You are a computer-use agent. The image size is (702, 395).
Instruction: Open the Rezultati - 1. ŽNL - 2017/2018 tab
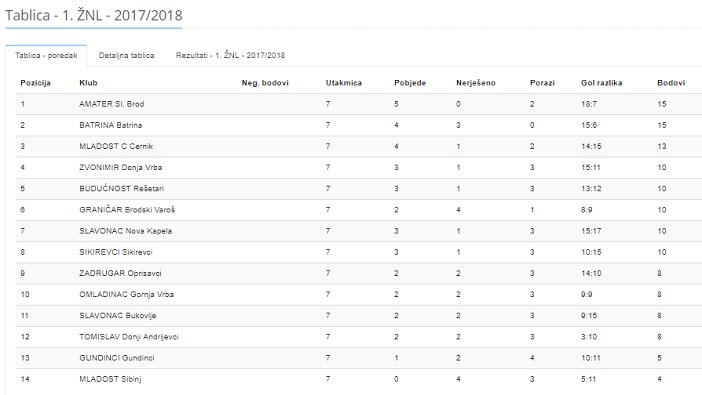click(230, 56)
